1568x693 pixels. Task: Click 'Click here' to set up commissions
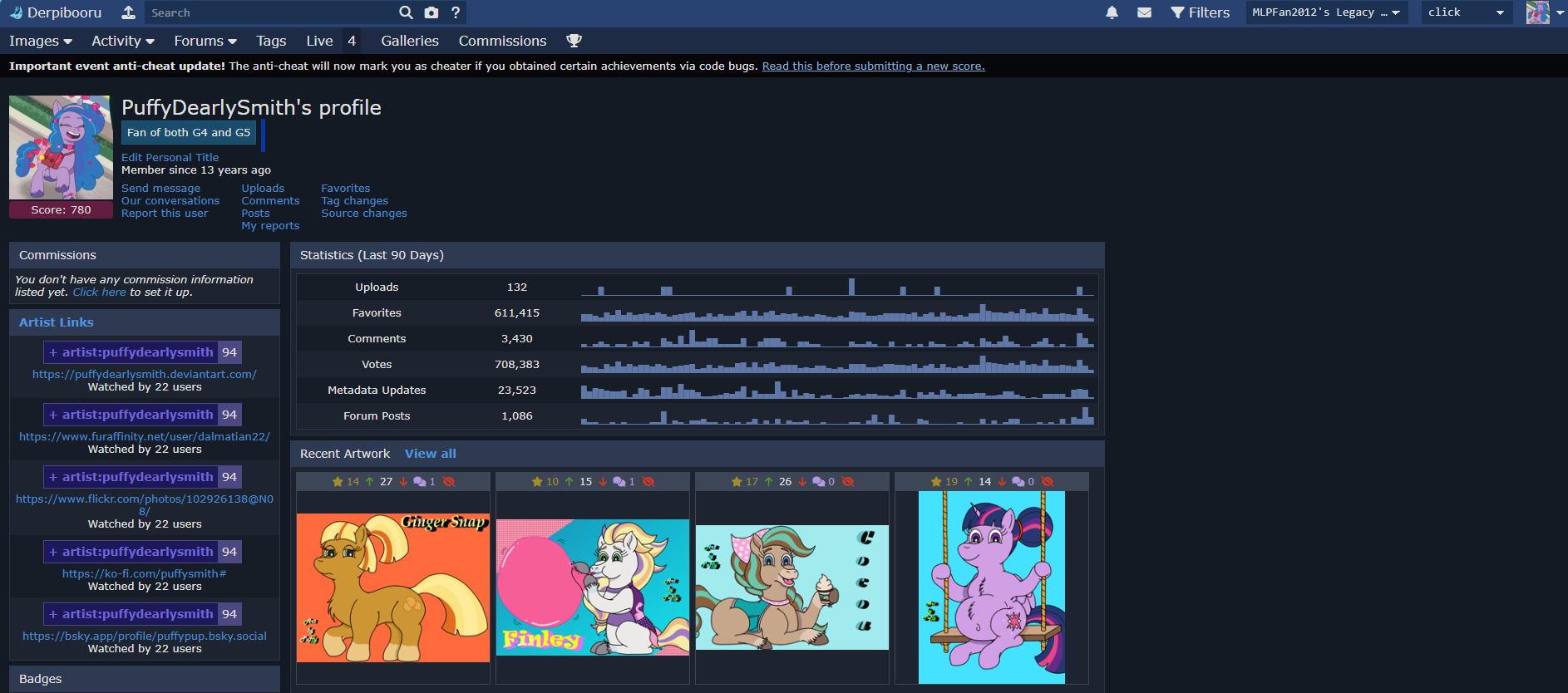coord(99,292)
